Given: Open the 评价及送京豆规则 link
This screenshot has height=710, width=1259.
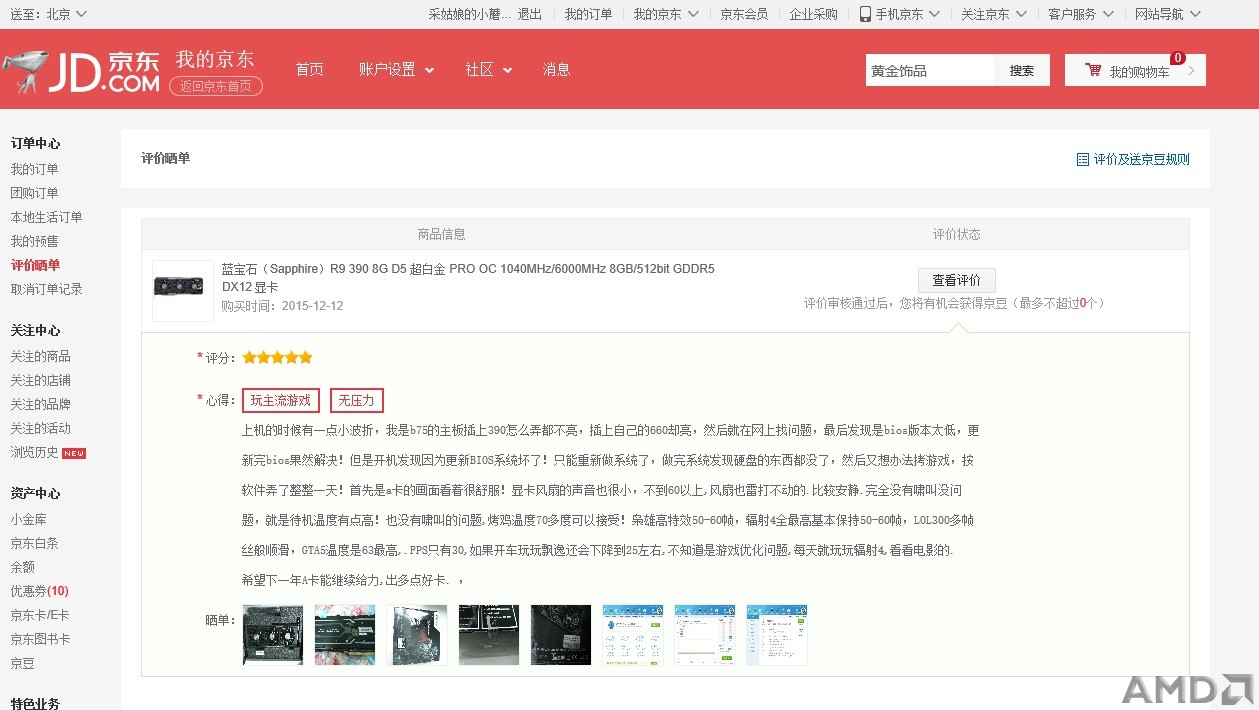Looking at the screenshot, I should tap(1141, 159).
